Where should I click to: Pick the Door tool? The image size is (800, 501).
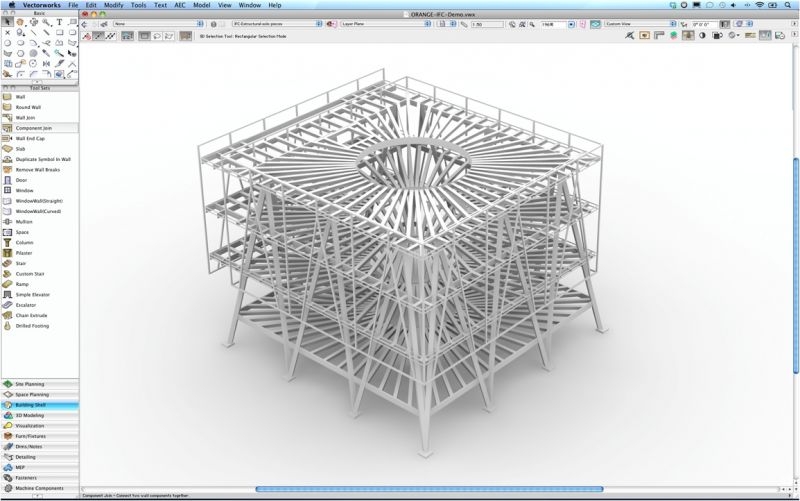[21, 180]
